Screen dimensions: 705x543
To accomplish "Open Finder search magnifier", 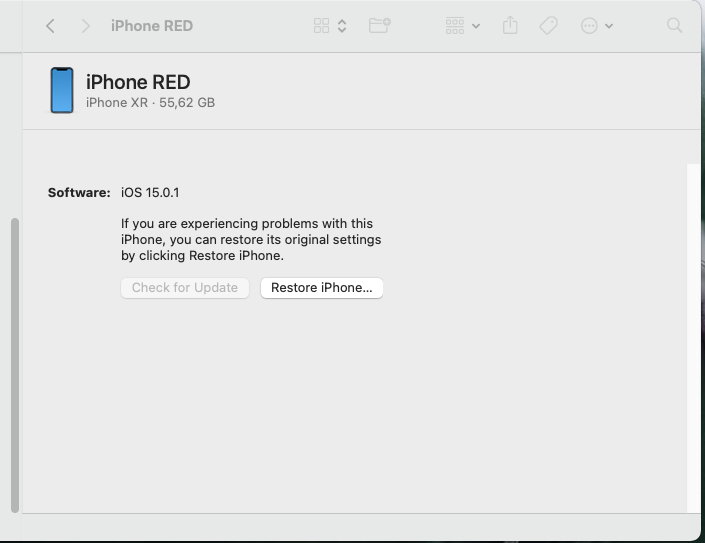I will coord(674,26).
